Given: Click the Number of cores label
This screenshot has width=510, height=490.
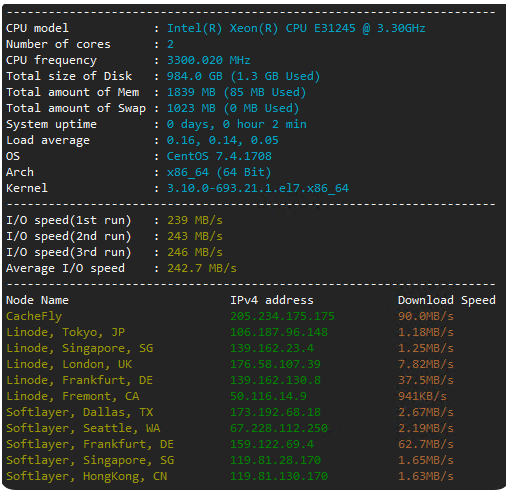Looking at the screenshot, I should click(x=58, y=44).
